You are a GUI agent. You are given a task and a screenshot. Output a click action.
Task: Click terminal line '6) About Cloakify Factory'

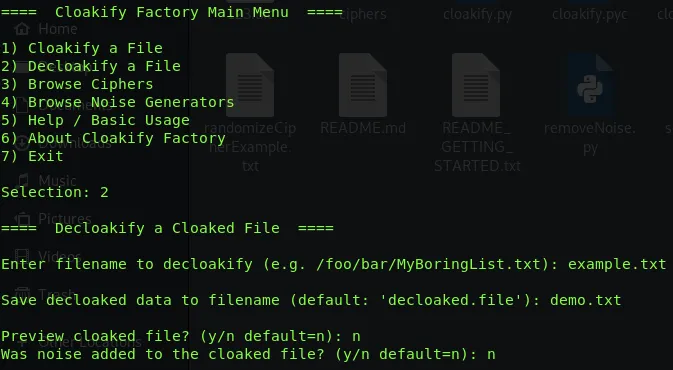(113, 138)
